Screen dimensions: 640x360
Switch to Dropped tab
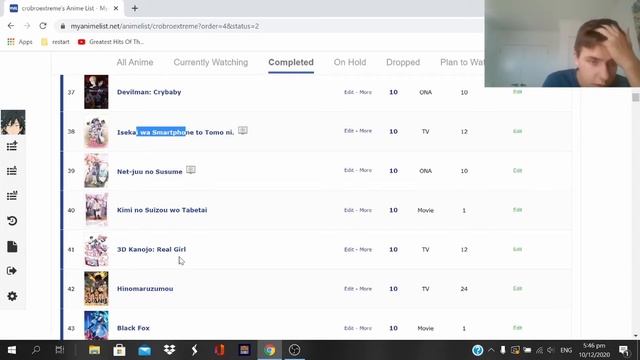[x=403, y=62]
